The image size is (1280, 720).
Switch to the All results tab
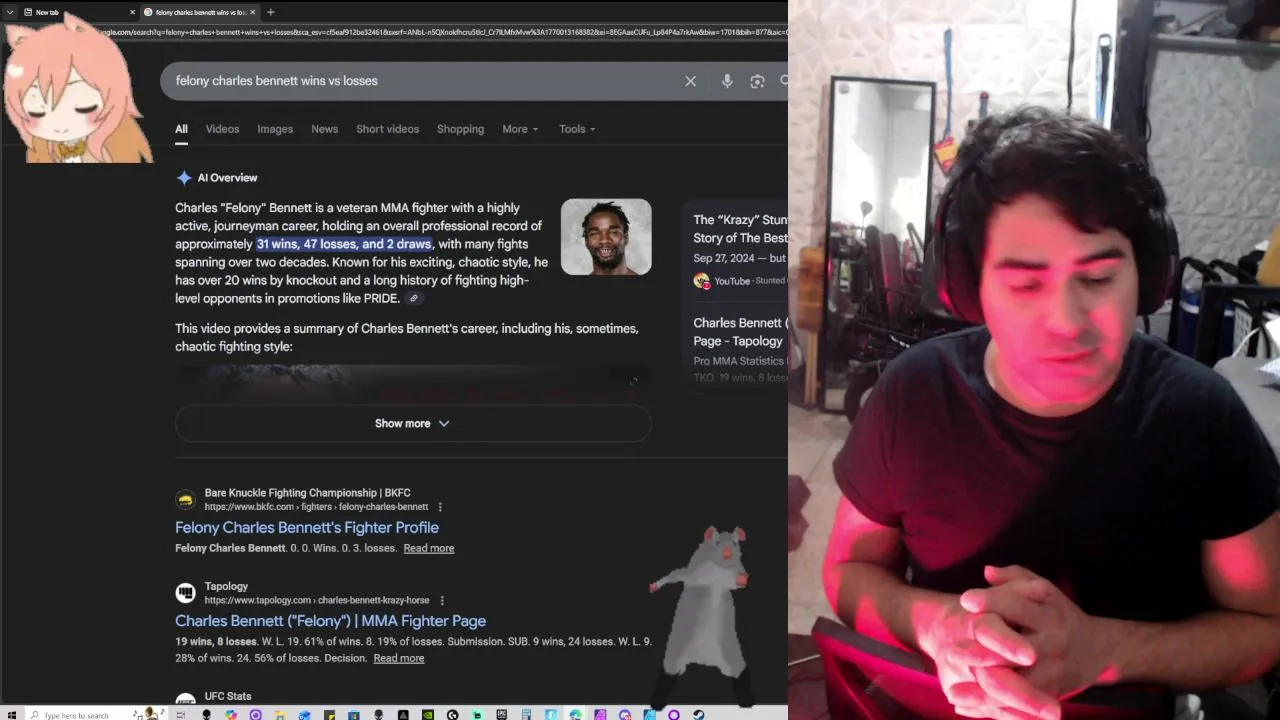pyautogui.click(x=181, y=129)
